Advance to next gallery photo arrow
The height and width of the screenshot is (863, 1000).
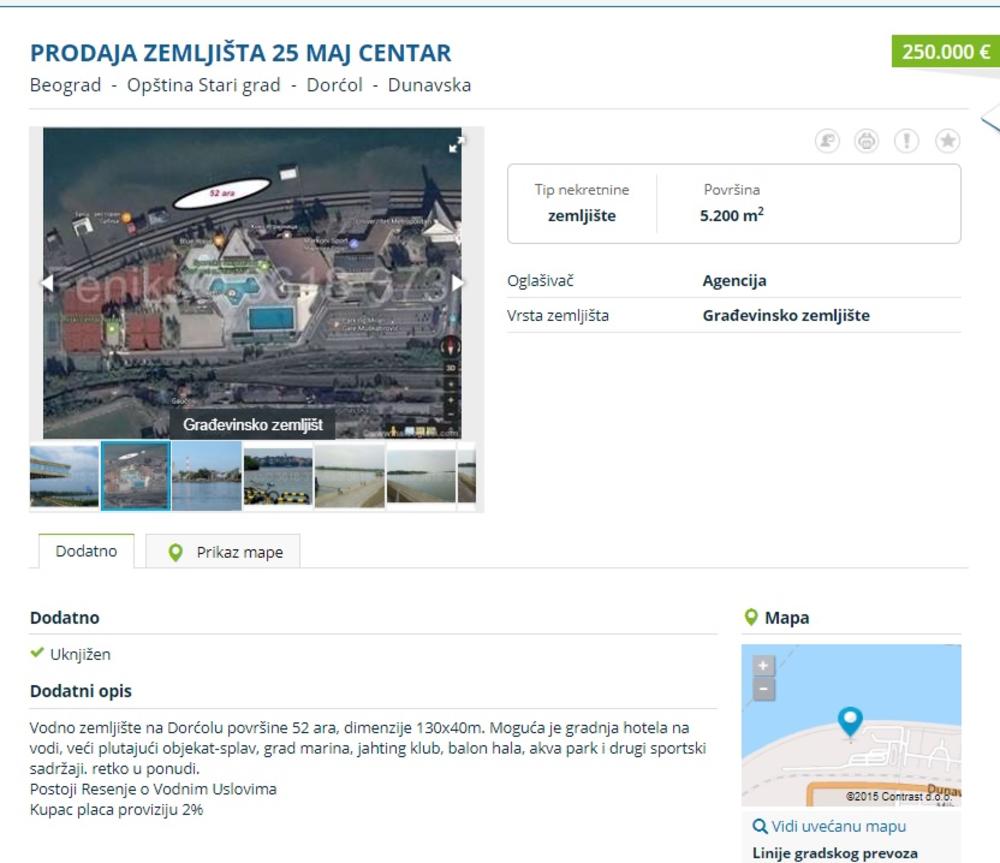(458, 283)
